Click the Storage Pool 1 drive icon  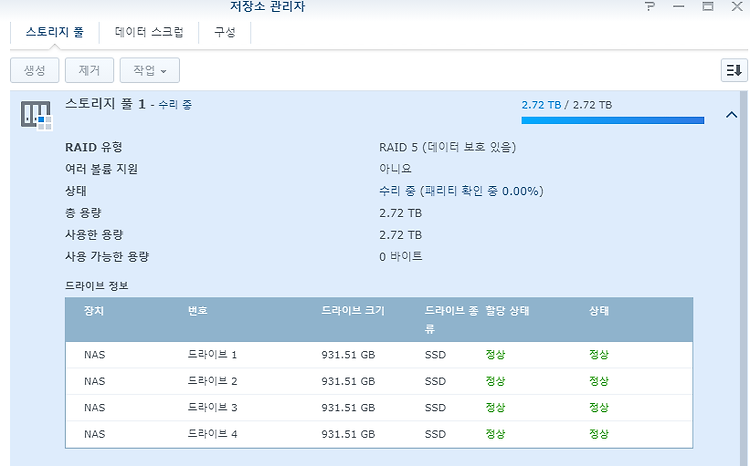pyautogui.click(x=36, y=115)
